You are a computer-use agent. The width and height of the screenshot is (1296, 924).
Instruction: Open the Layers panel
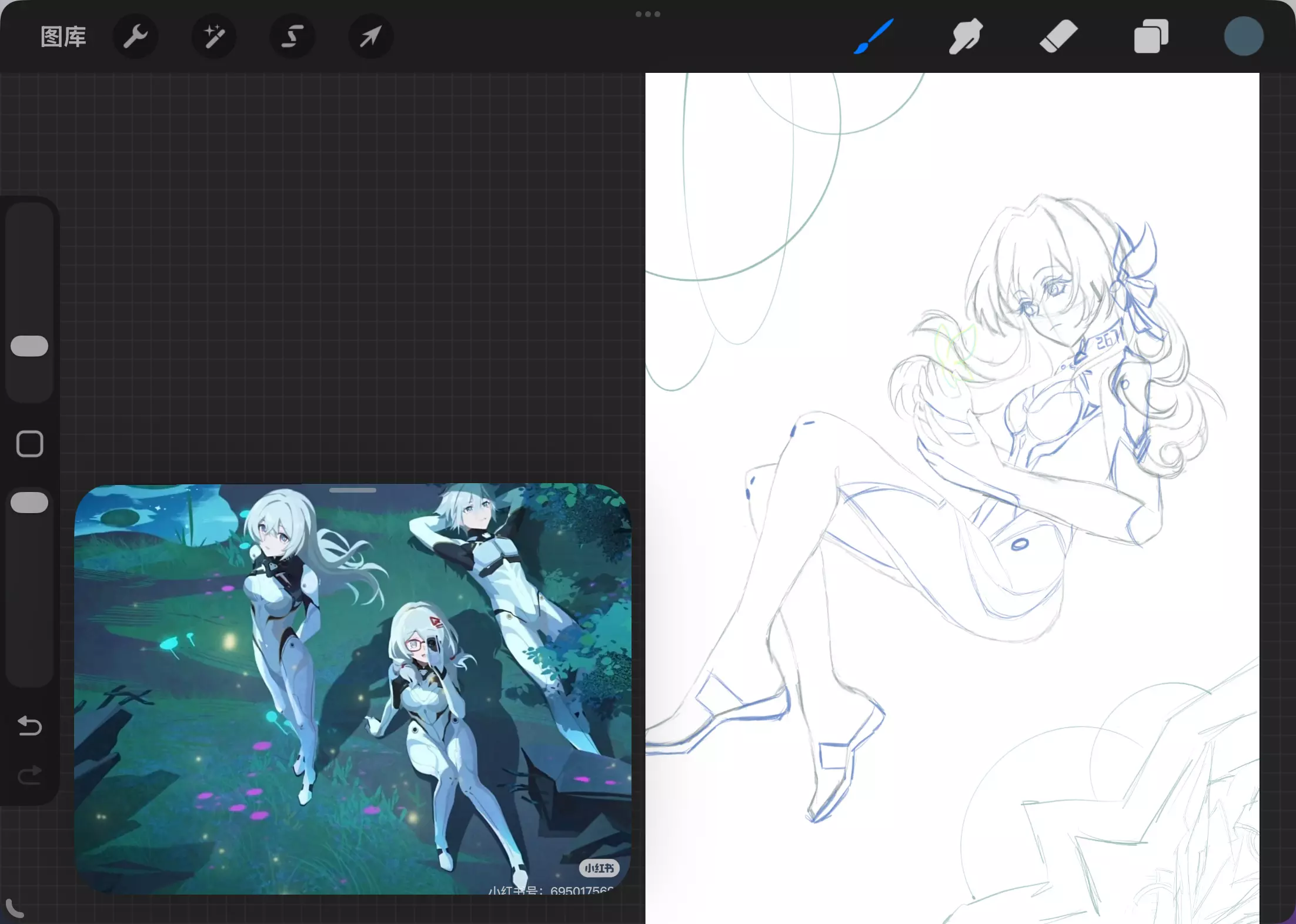point(1151,36)
